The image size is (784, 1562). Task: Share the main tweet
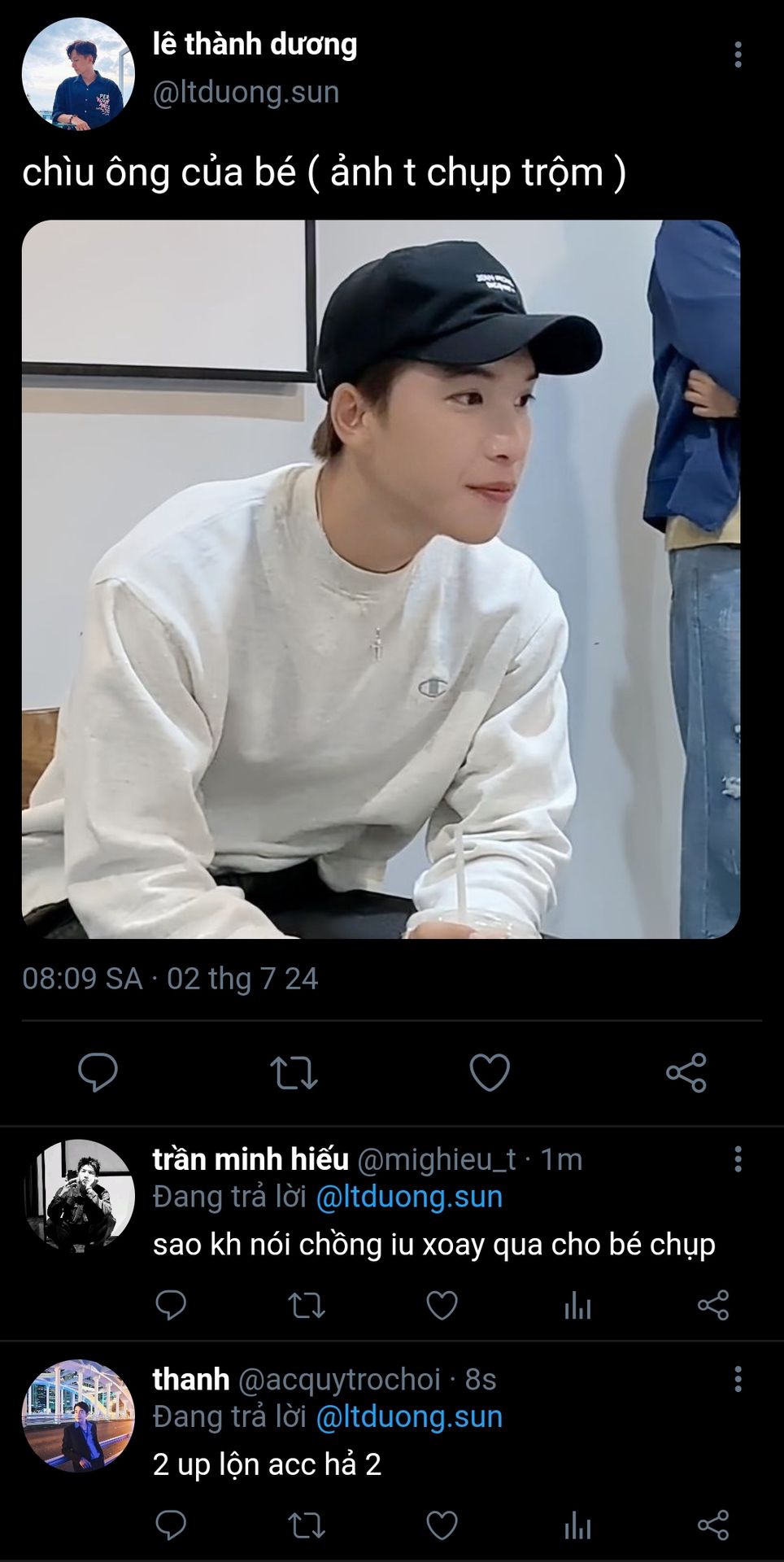(686, 1072)
